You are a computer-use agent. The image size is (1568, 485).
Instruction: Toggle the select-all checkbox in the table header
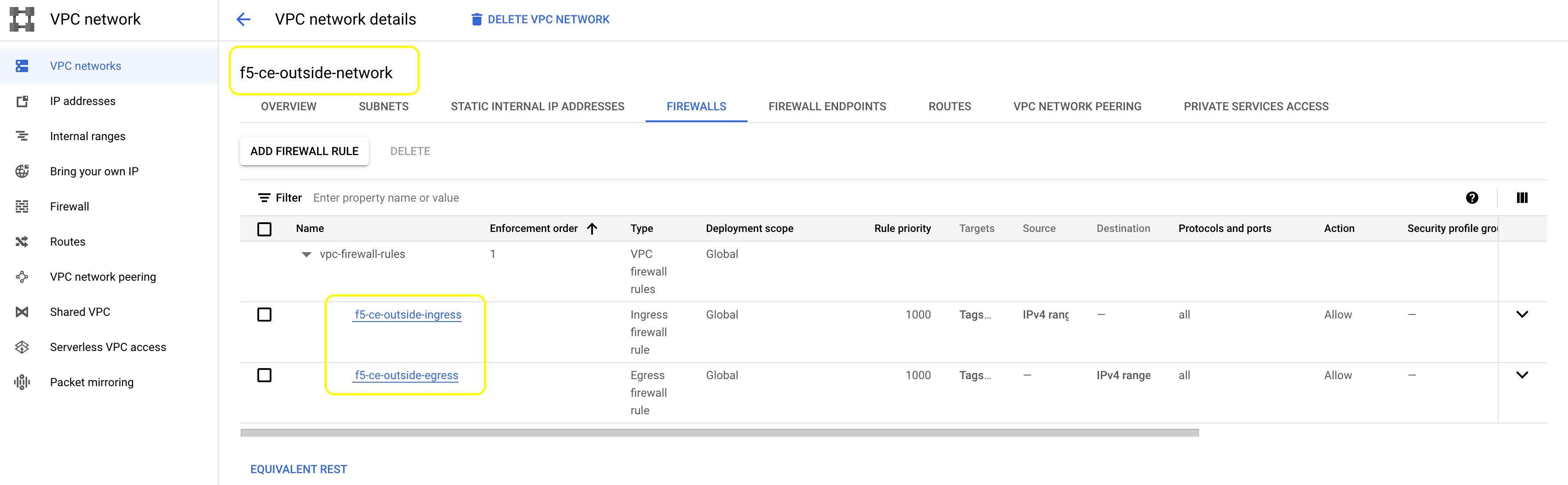point(264,229)
